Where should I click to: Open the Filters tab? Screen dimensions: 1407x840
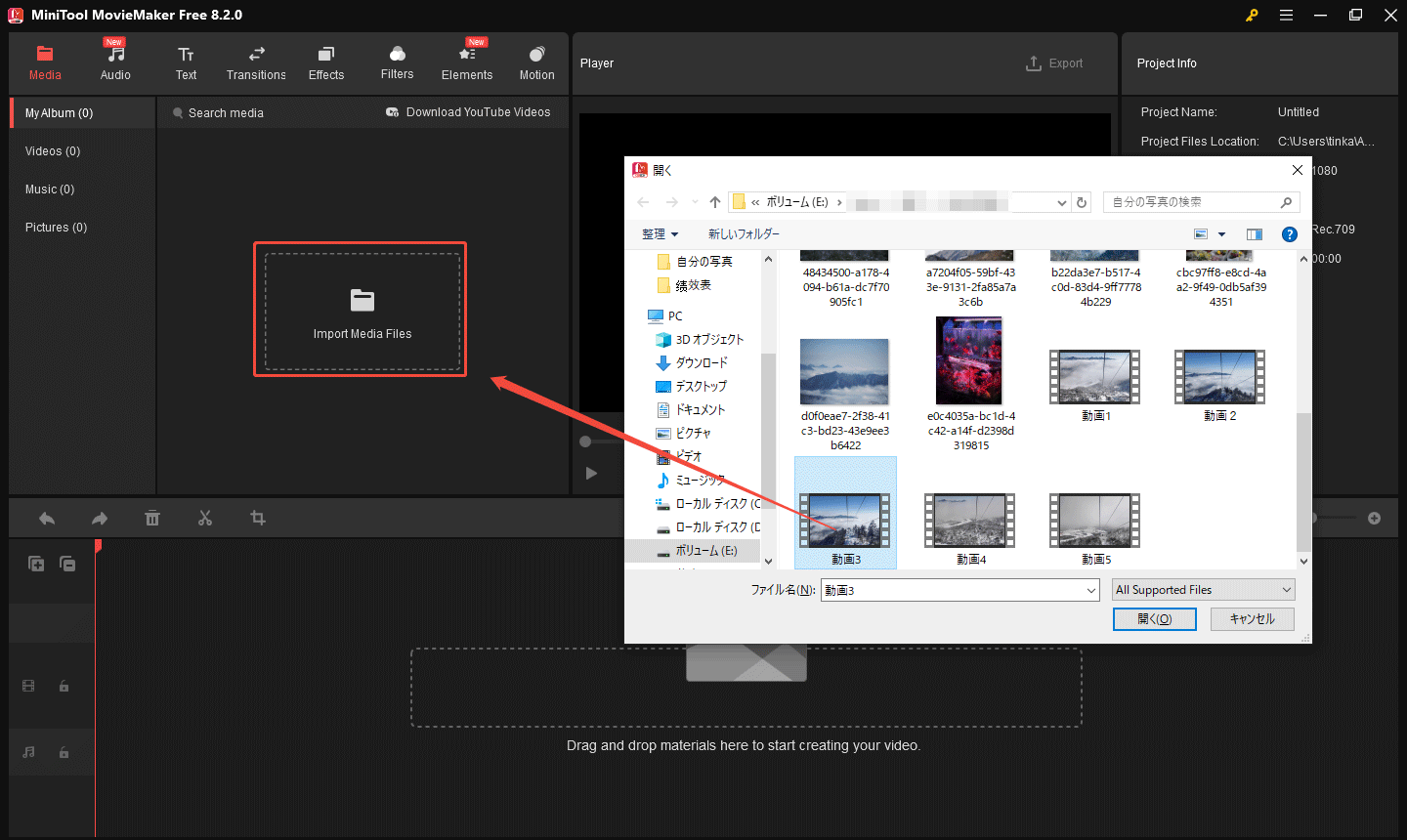coord(397,63)
